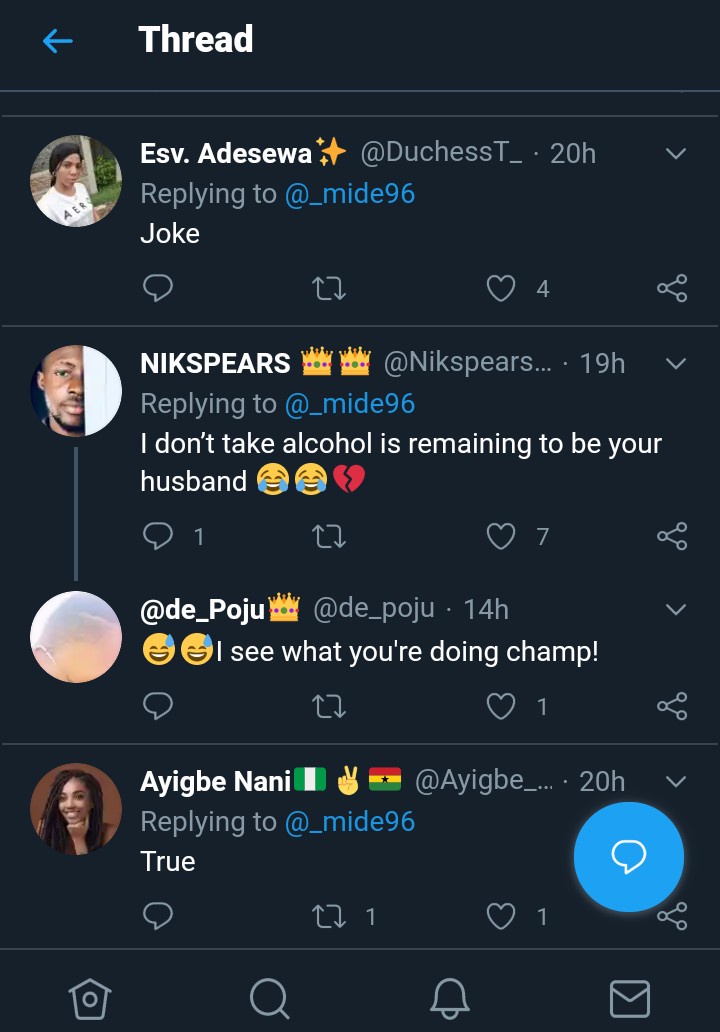
Task: Like de_Poju's "champ" reply
Action: click(x=500, y=707)
